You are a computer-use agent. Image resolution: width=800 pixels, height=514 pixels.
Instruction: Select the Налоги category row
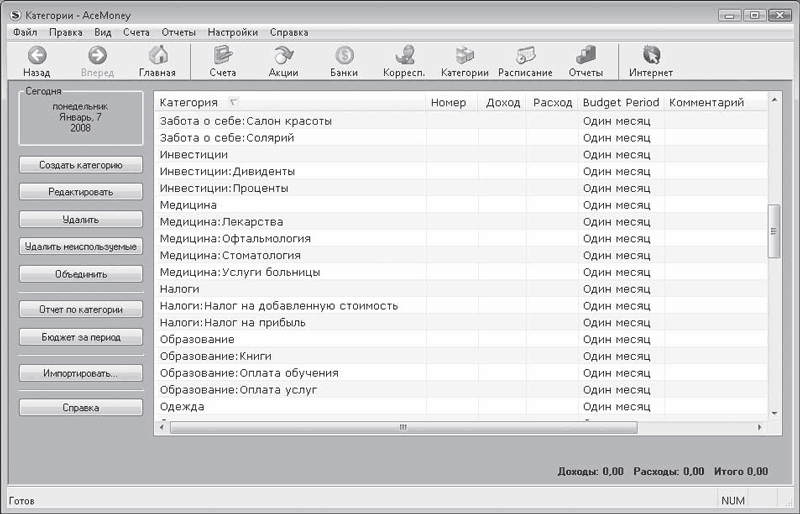[461, 289]
